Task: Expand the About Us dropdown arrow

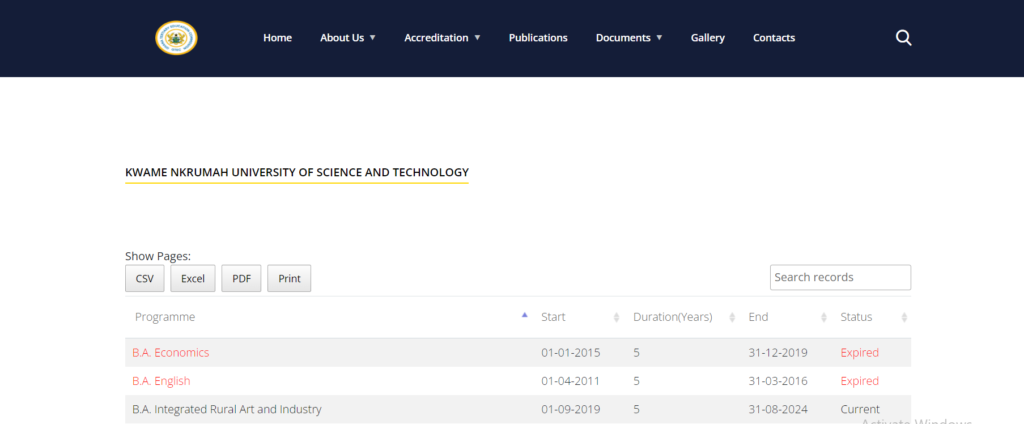Action: coord(372,38)
